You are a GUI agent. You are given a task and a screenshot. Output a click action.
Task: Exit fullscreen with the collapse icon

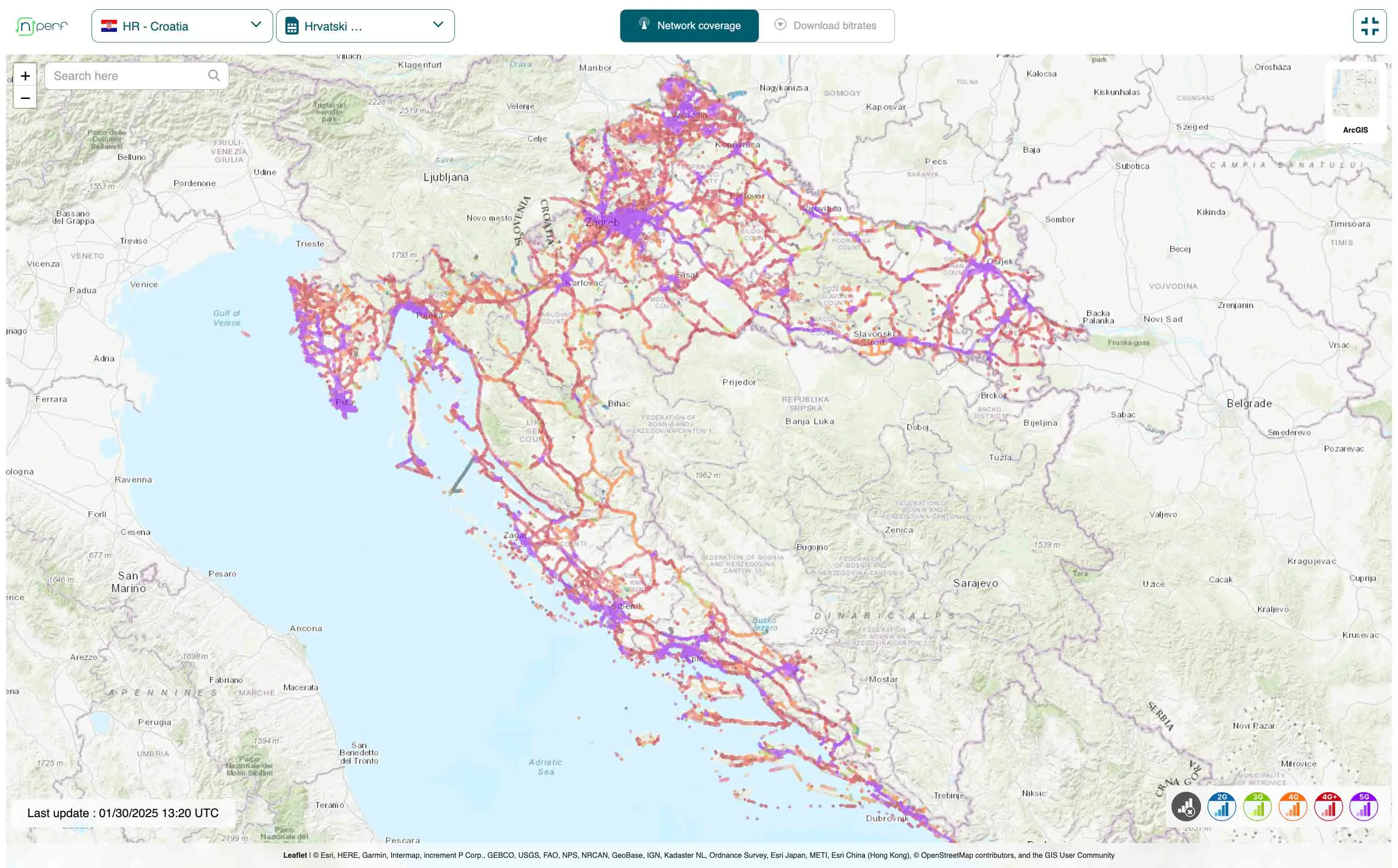click(x=1369, y=26)
